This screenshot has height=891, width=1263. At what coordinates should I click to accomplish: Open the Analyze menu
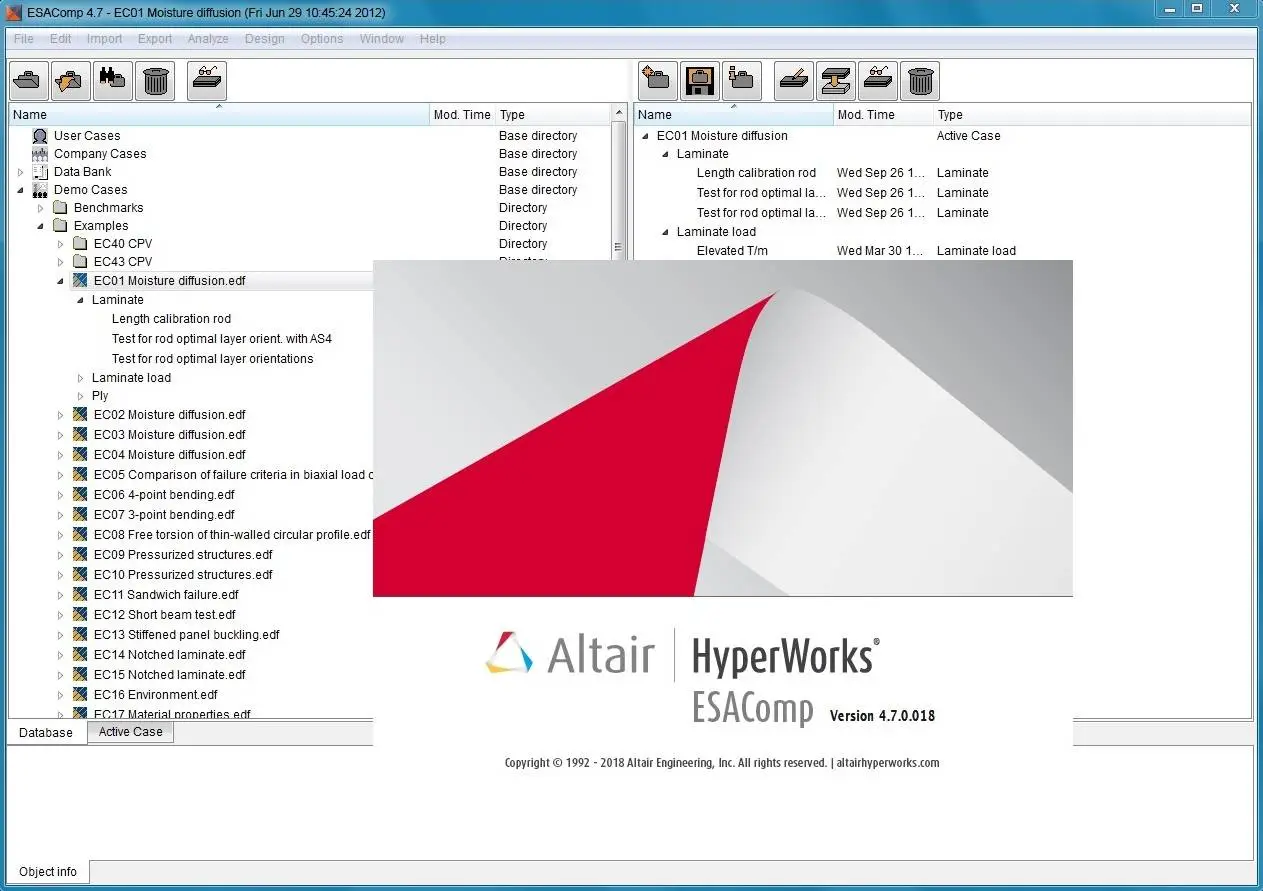(208, 39)
